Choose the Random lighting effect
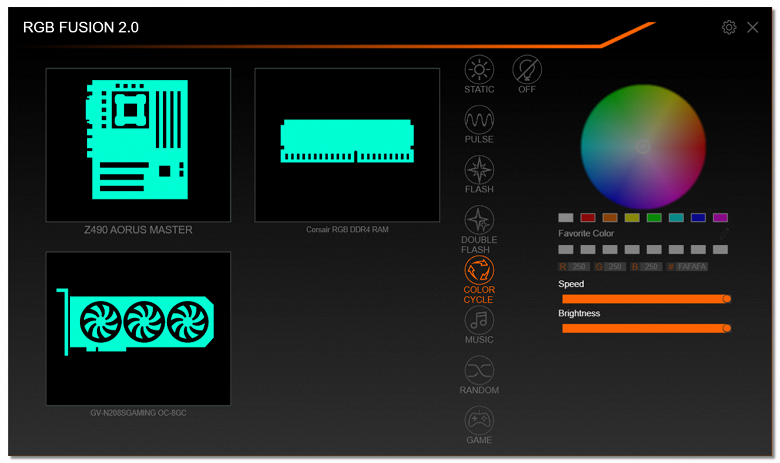 (479, 370)
